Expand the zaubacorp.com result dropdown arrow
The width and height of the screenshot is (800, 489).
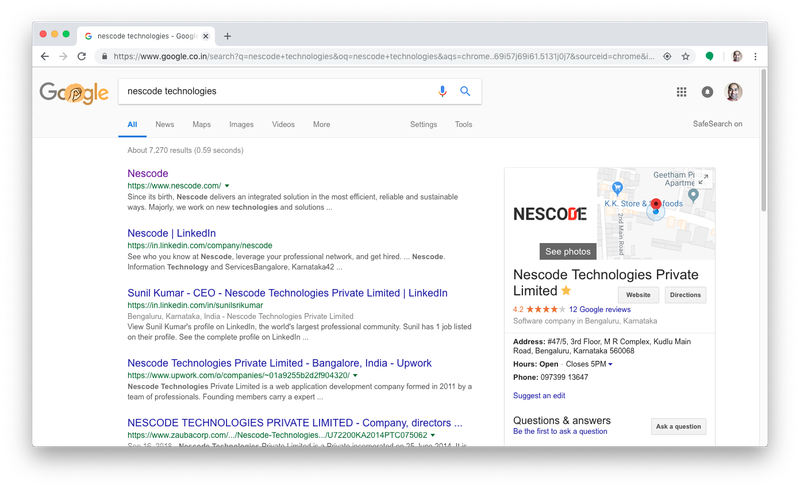click(433, 435)
